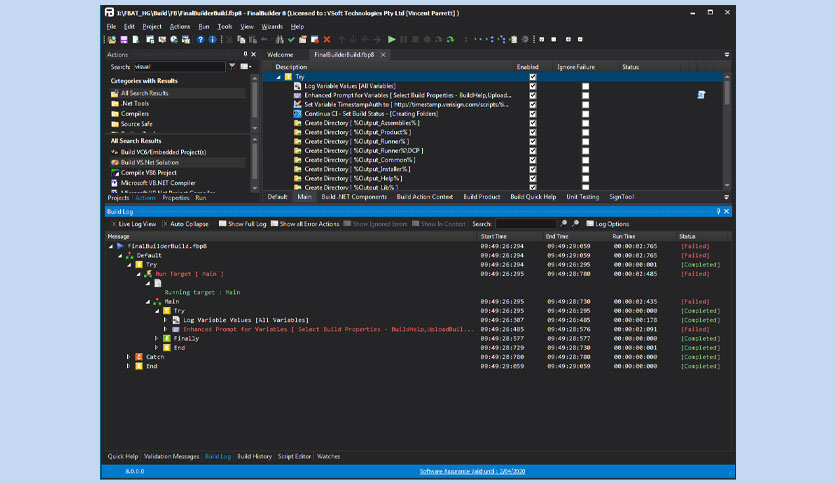
Task: Close the Build Log panel
Action: point(727,212)
